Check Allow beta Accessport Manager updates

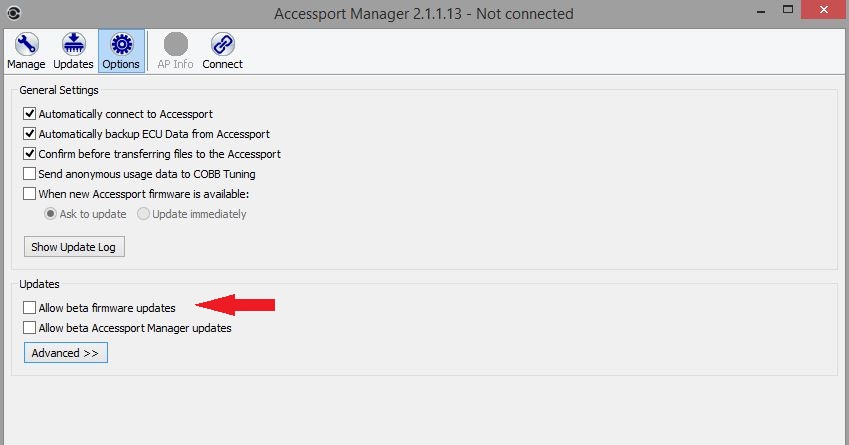click(x=30, y=328)
